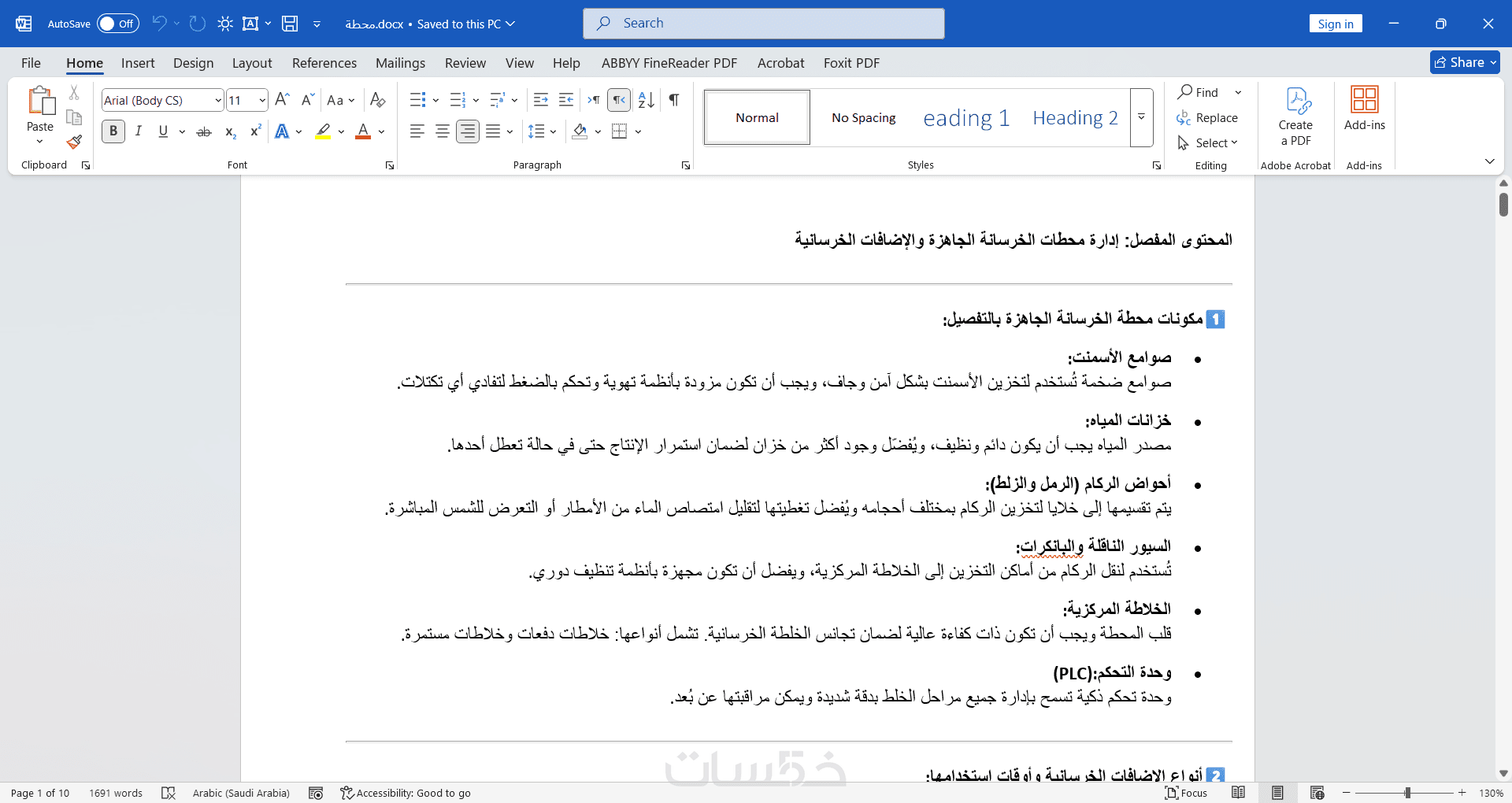Apply superscript formatting
The width and height of the screenshot is (1512, 803).
tap(255, 131)
